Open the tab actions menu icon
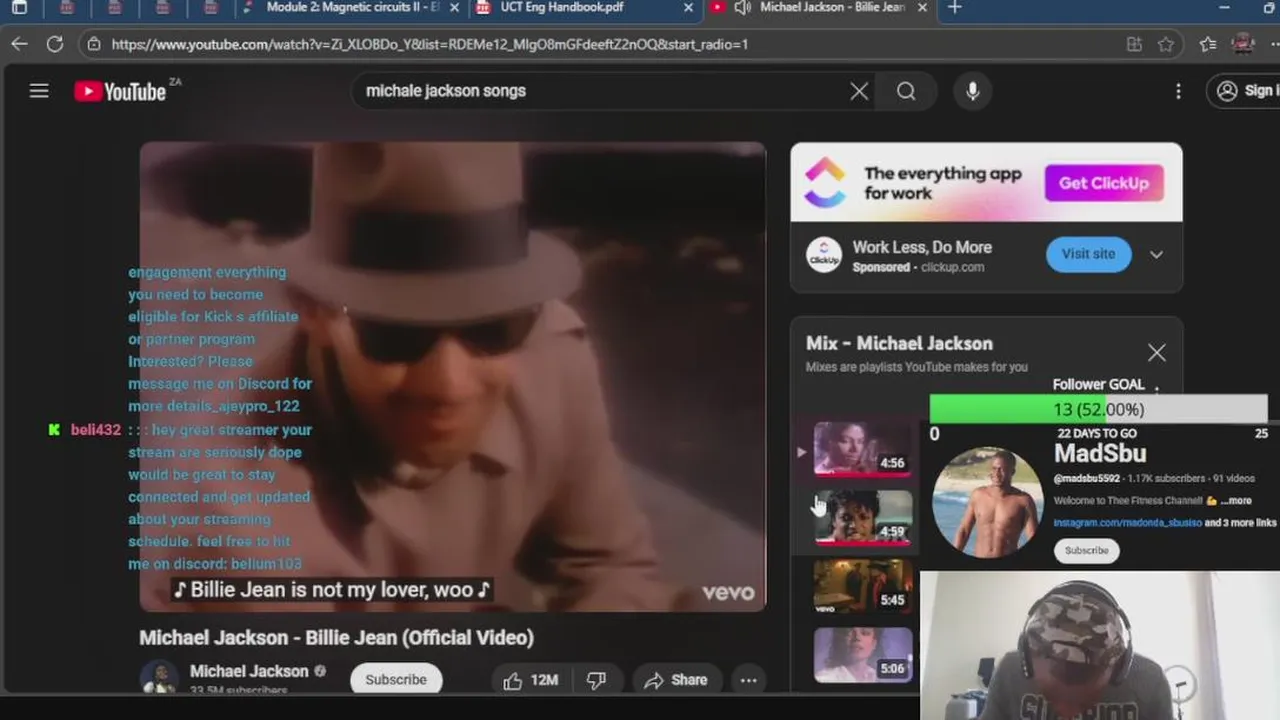This screenshot has width=1280, height=720. [19, 8]
